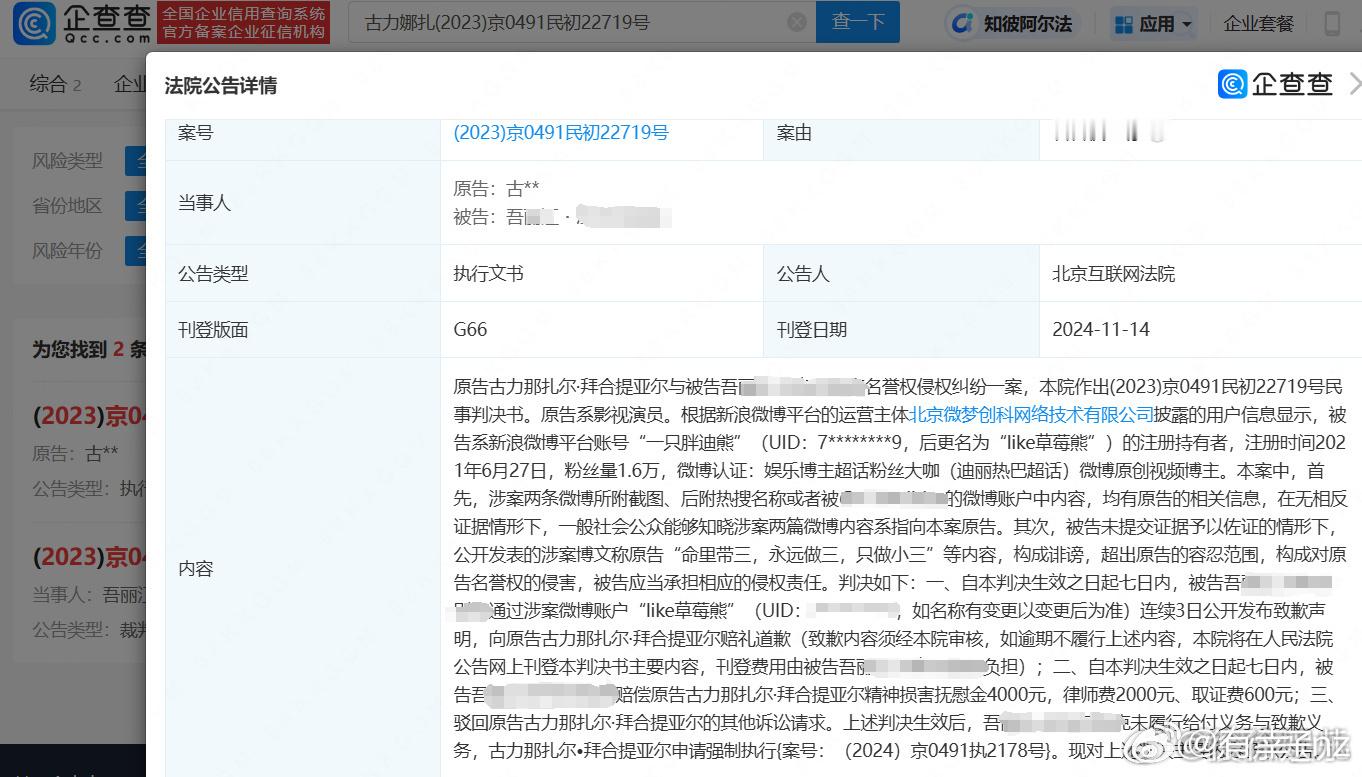The image size is (1362, 777).
Task: Click the 案由 field label
Action: [x=794, y=132]
